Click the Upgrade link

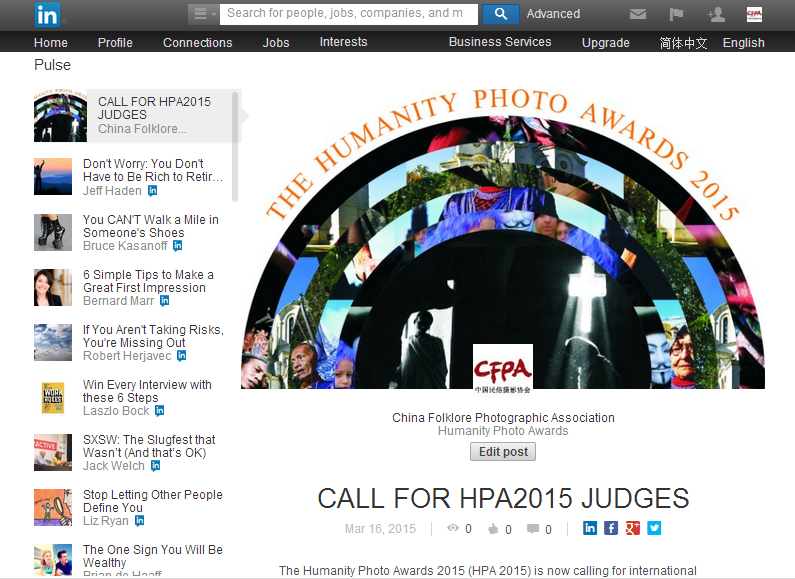pos(606,43)
